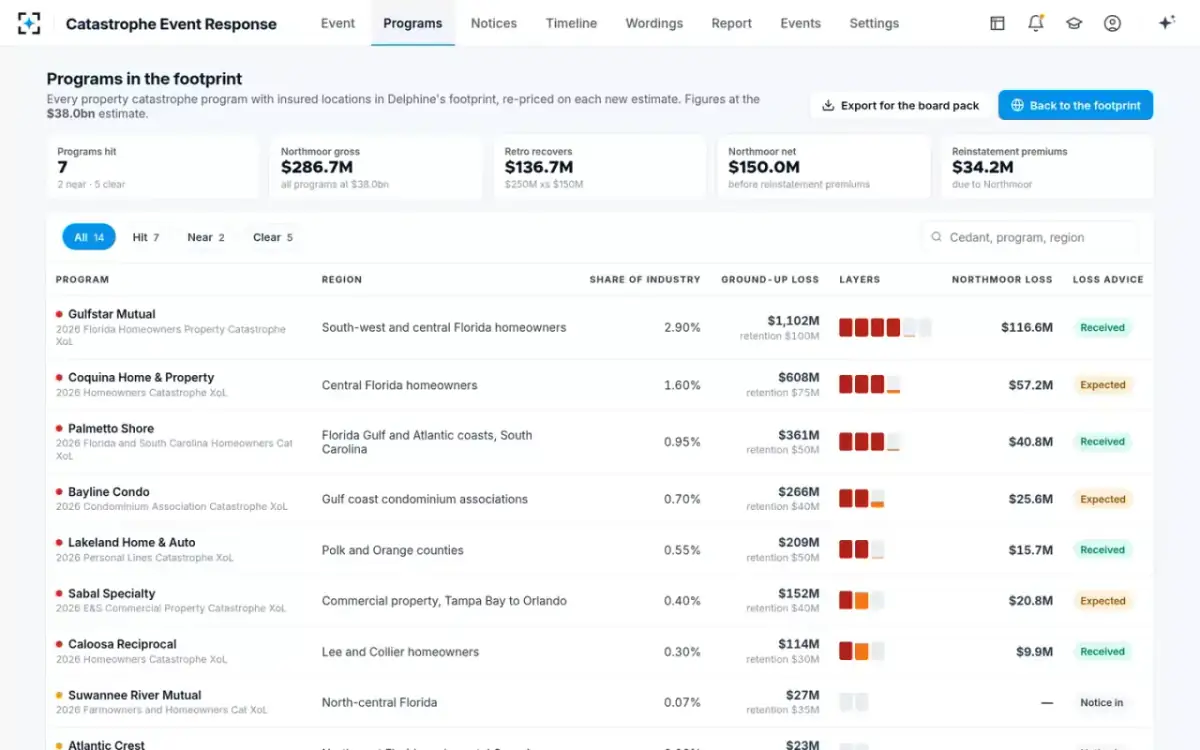The height and width of the screenshot is (750, 1200).
Task: Click the Catastrophe Event Response app logo
Action: coord(29,23)
